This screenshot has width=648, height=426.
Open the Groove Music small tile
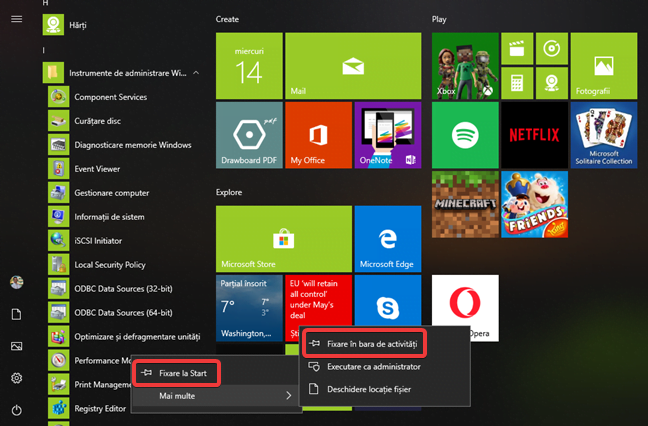[x=552, y=49]
